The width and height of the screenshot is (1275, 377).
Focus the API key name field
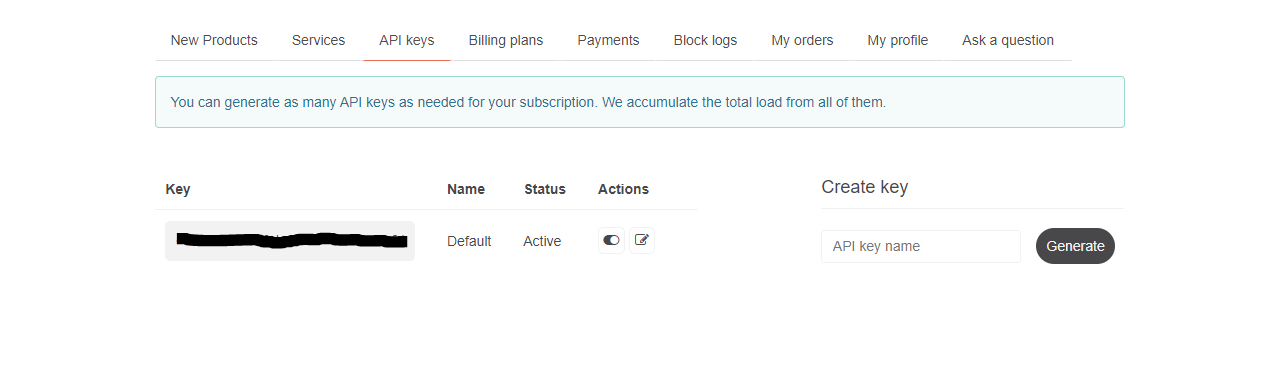[x=921, y=246]
